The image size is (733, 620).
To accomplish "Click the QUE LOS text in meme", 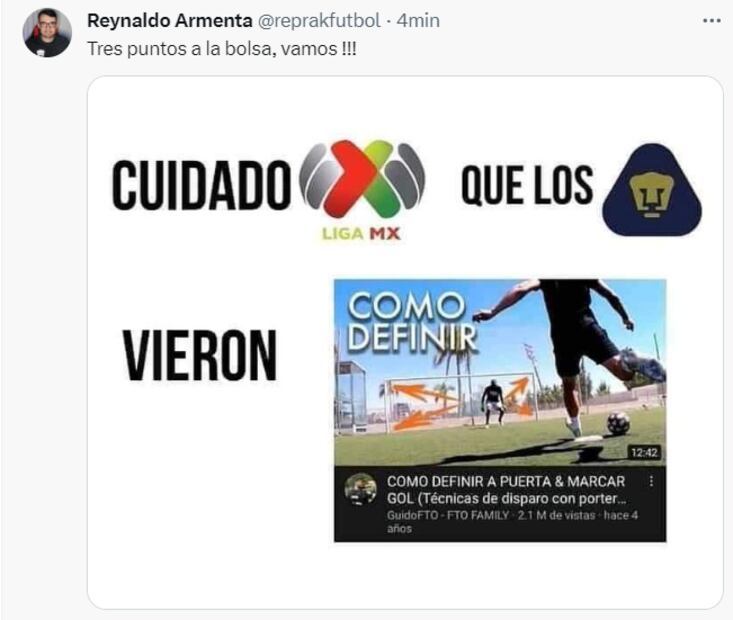I will (x=527, y=186).
